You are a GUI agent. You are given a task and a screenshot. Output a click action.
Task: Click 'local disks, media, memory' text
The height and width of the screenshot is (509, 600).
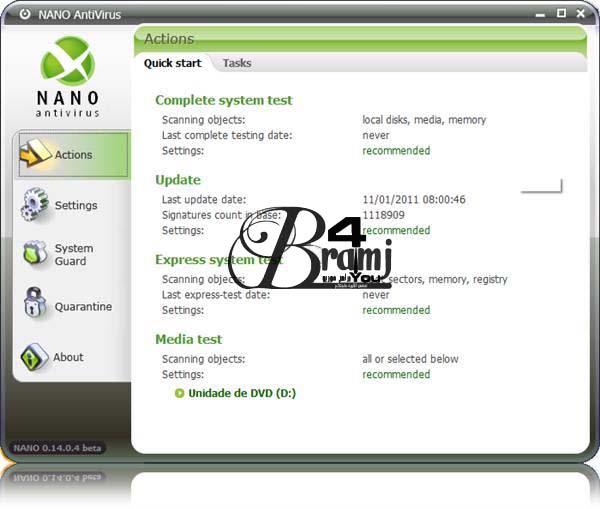point(424,120)
